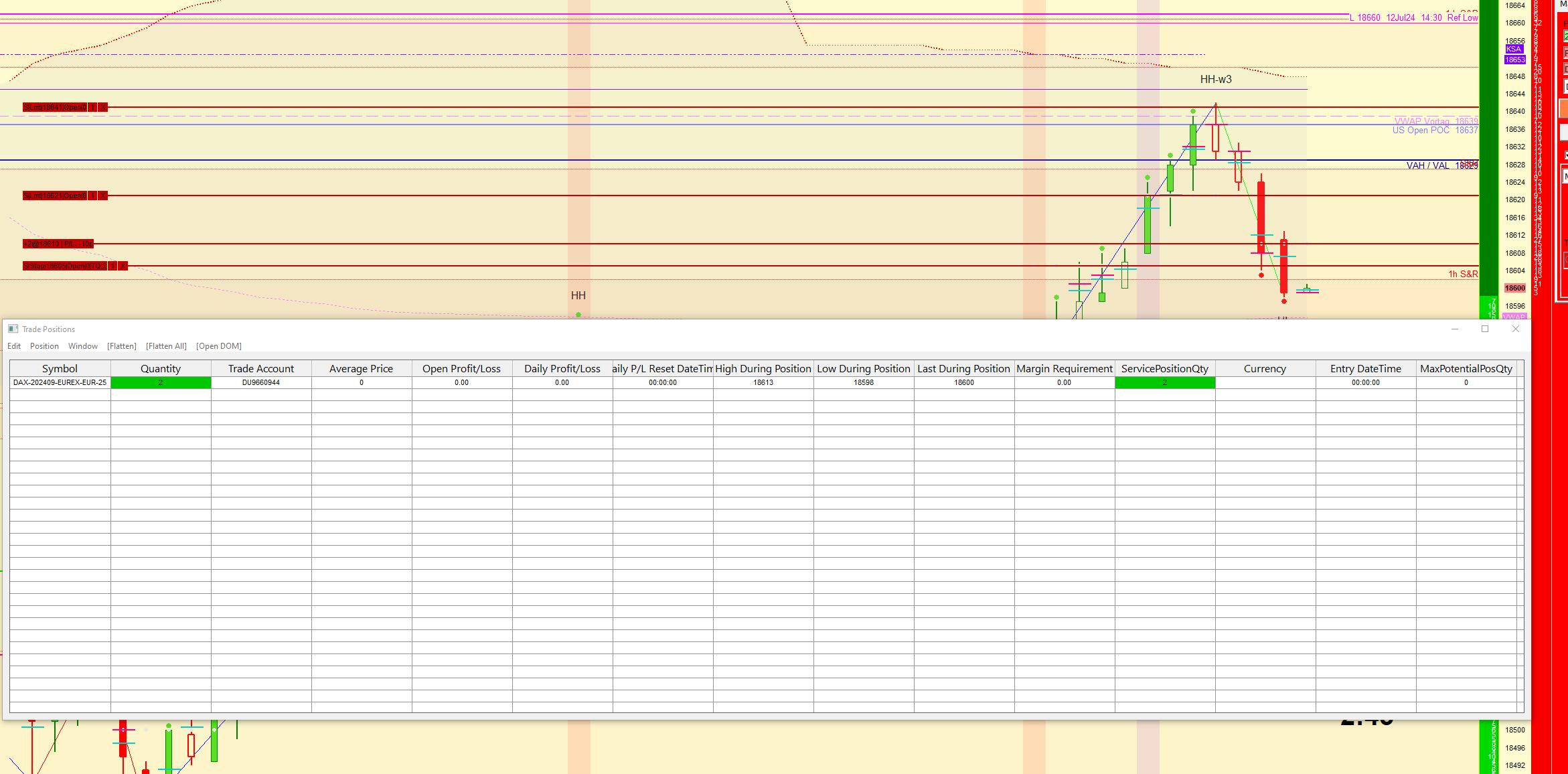Cancel the sell limit order at 18641

click(x=102, y=107)
